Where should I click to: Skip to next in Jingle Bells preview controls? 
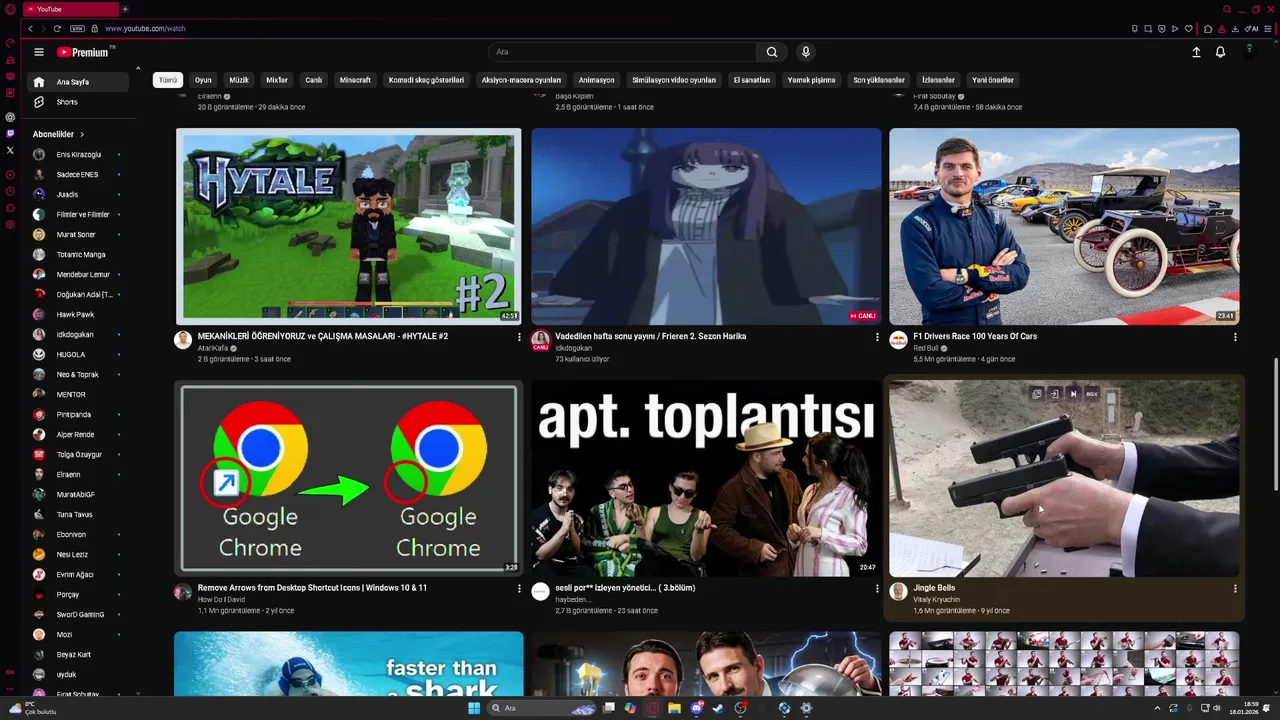click(1073, 394)
